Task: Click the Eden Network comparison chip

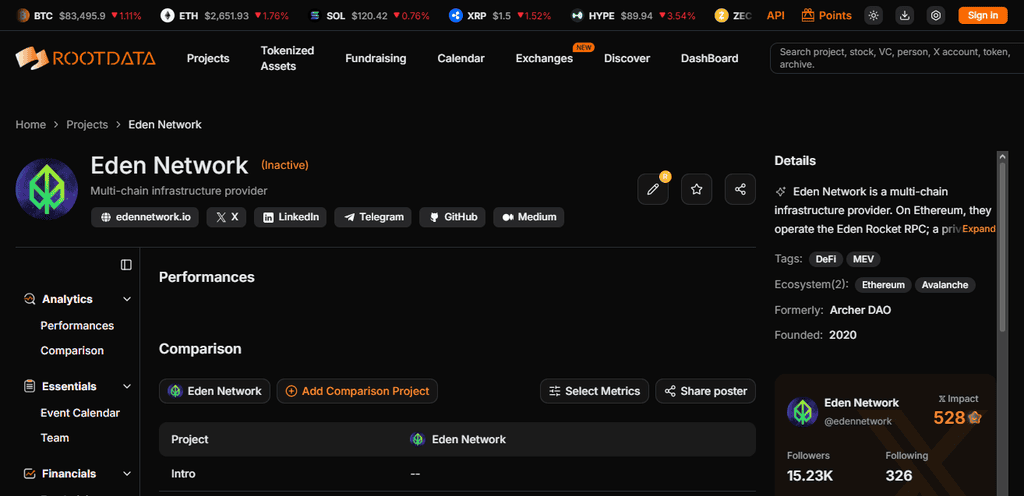Action: (214, 391)
